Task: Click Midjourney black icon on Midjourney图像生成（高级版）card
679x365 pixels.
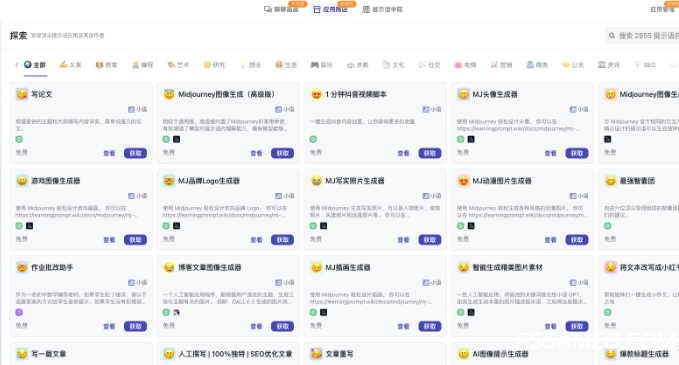Action: (x=177, y=139)
